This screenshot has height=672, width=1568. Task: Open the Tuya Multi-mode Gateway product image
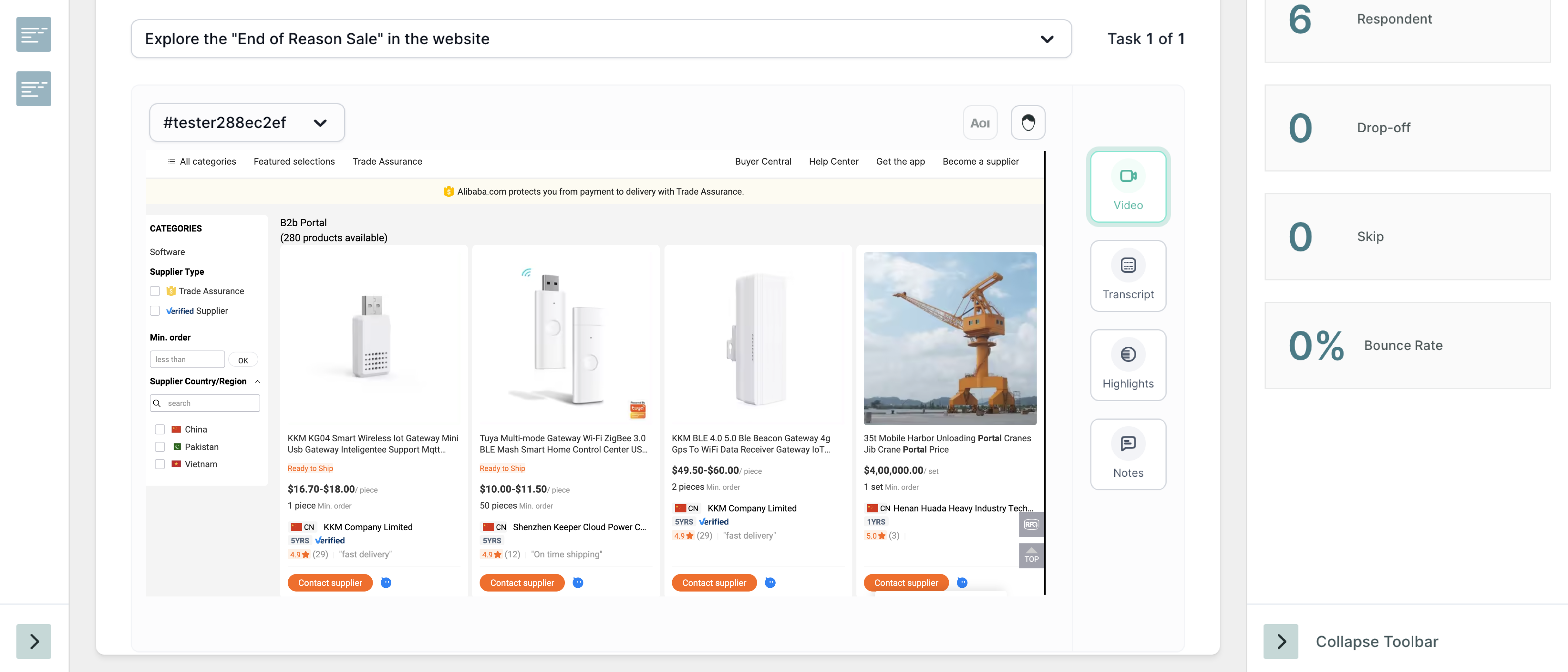pyautogui.click(x=565, y=339)
